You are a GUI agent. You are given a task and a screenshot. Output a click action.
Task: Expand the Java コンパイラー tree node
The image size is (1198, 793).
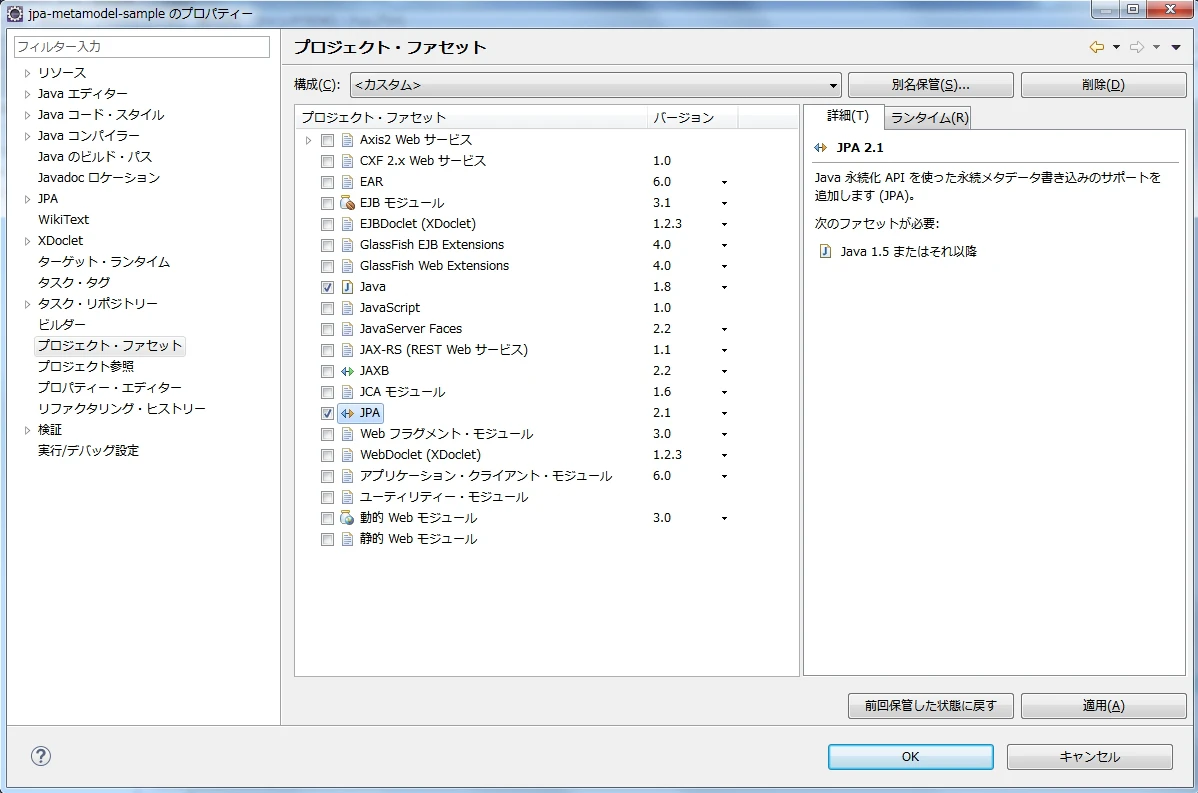(x=27, y=136)
